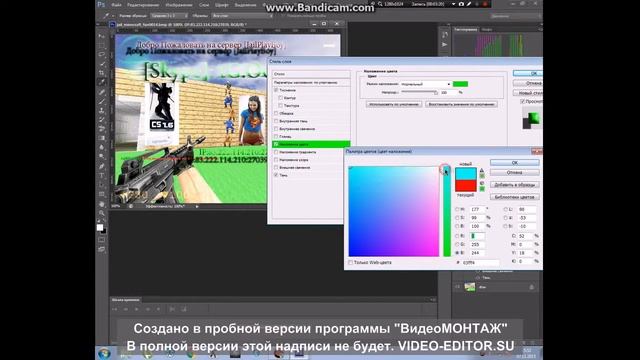Click the opacity slider in Layer Style
This screenshot has width=640, height=360.
(420, 92)
